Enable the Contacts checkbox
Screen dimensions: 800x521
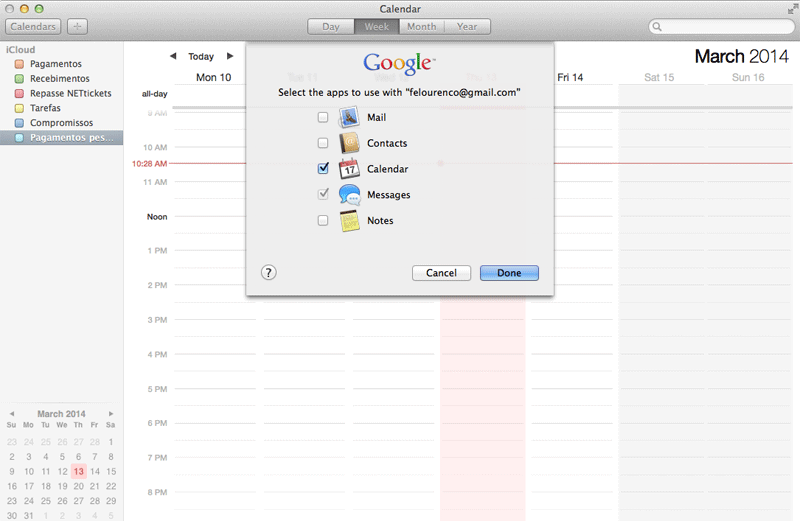[x=322, y=143]
